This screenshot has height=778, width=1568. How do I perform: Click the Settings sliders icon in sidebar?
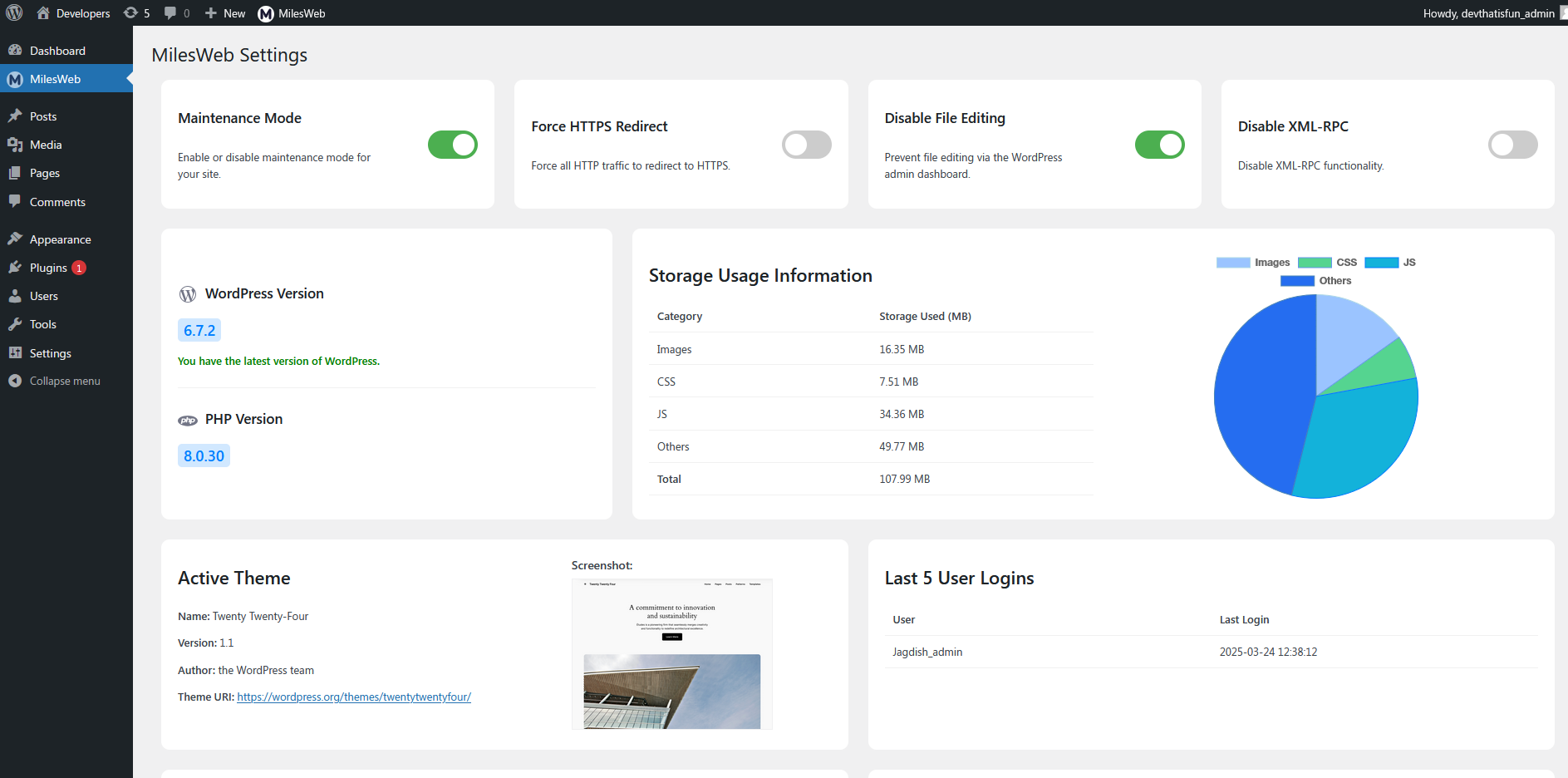click(15, 353)
